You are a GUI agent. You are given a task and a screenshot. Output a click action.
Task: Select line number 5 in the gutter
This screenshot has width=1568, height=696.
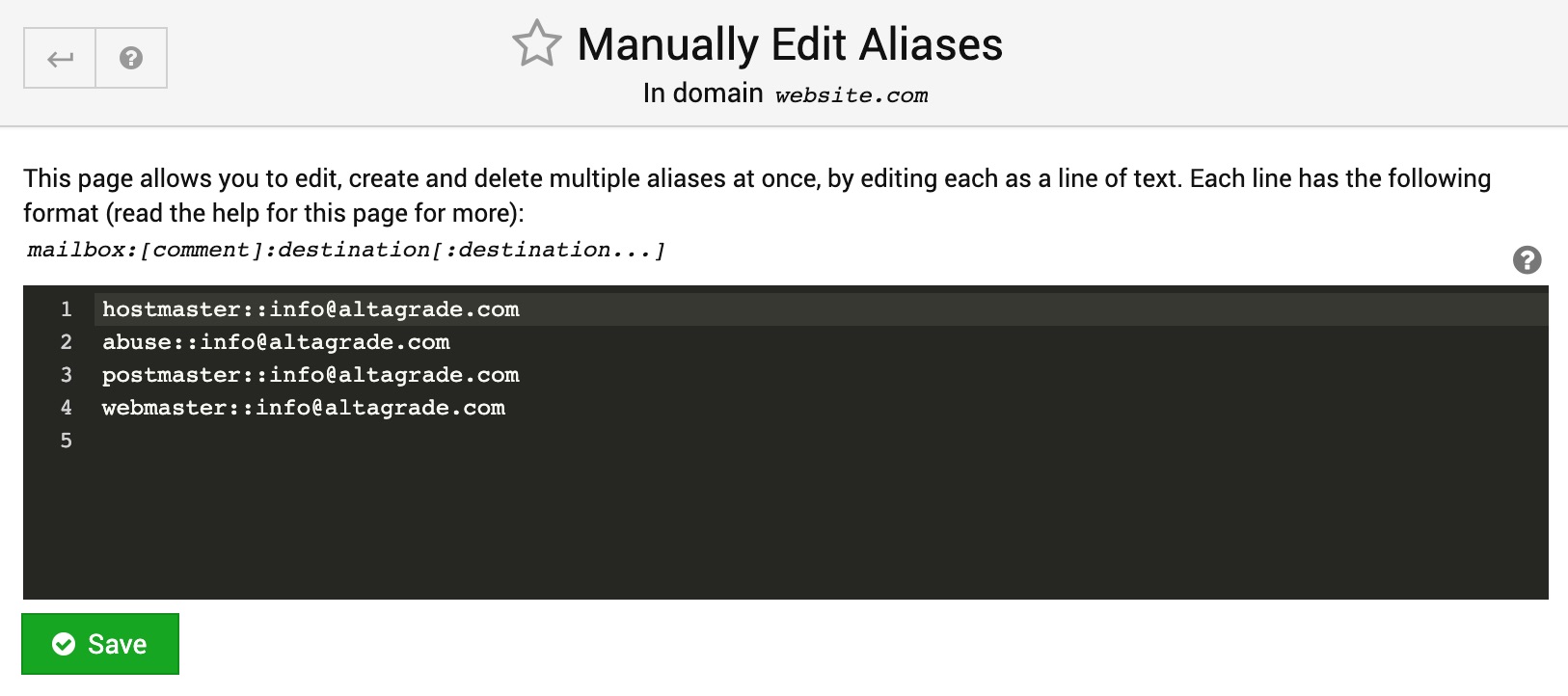(x=66, y=441)
